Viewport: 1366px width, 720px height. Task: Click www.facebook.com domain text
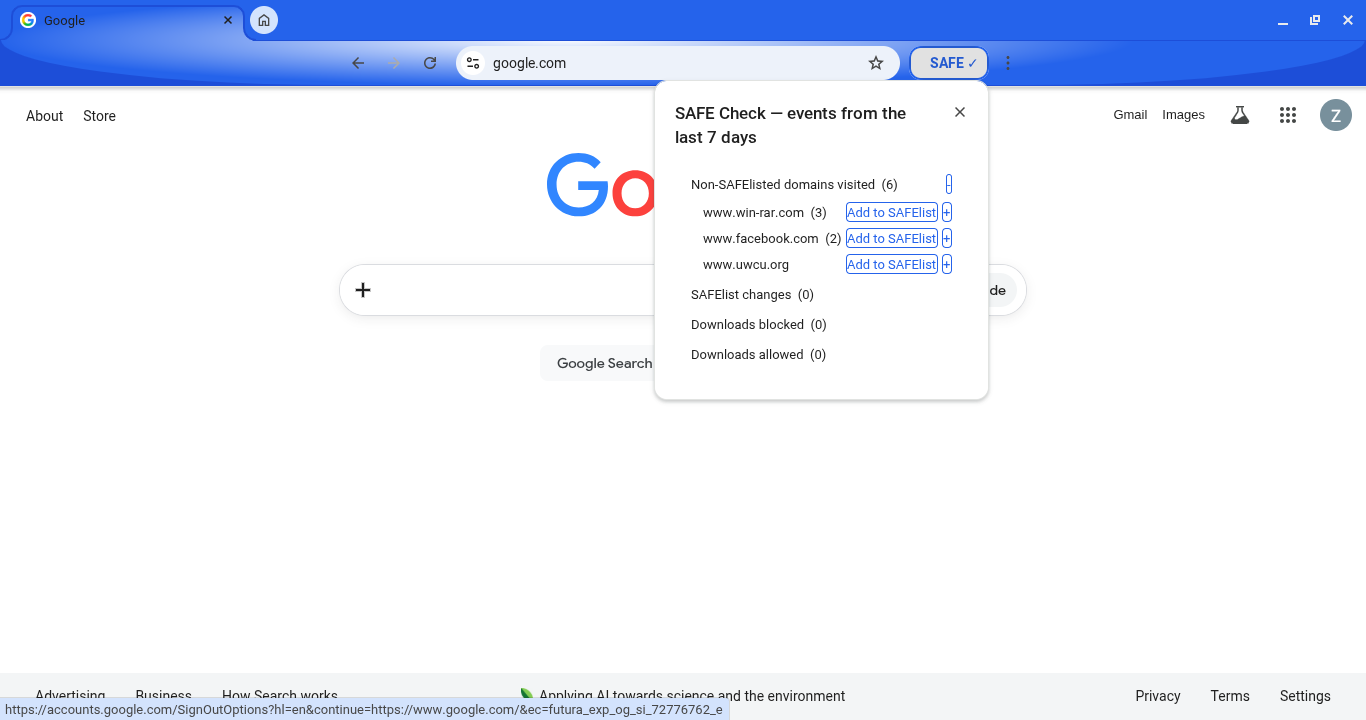click(761, 238)
